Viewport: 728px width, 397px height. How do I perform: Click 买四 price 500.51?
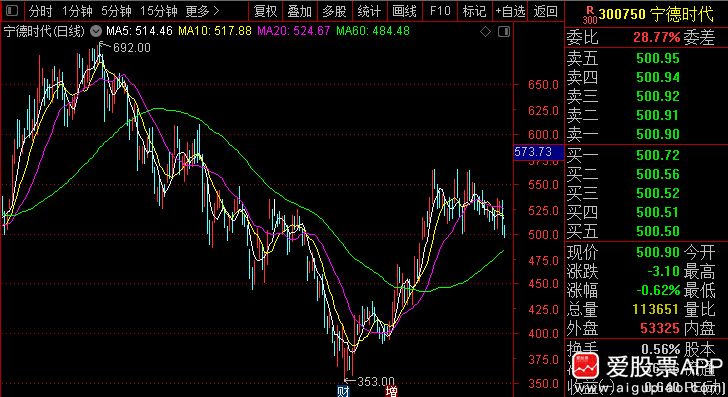[658, 212]
